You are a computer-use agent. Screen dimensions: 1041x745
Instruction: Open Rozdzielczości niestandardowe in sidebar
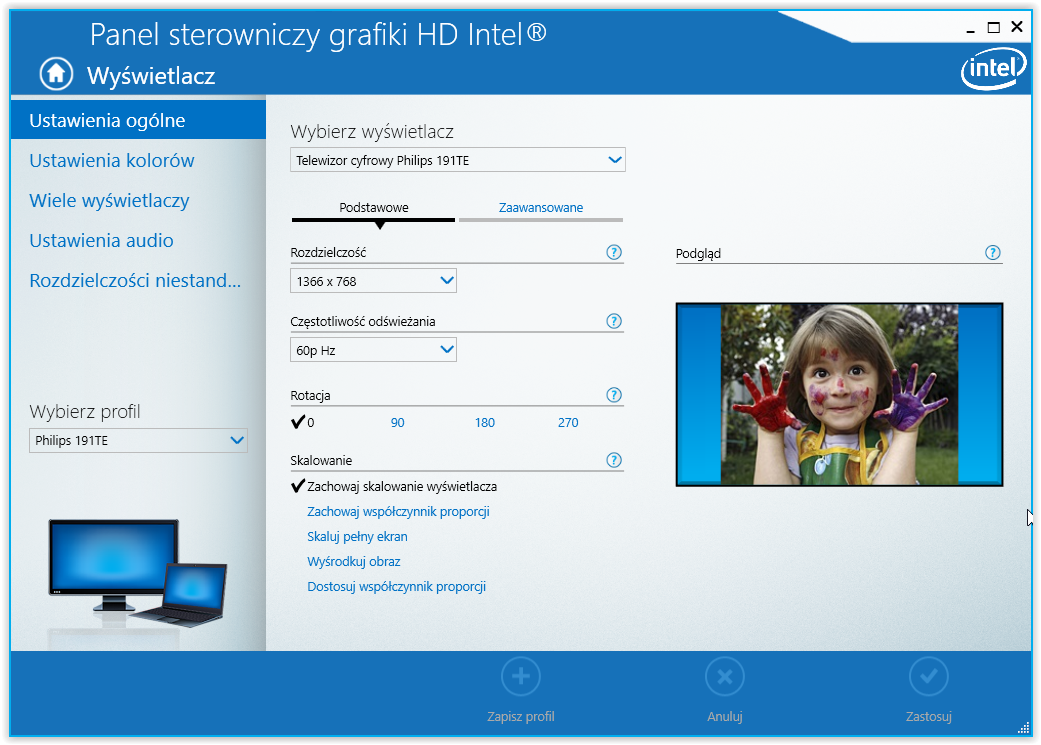click(135, 280)
